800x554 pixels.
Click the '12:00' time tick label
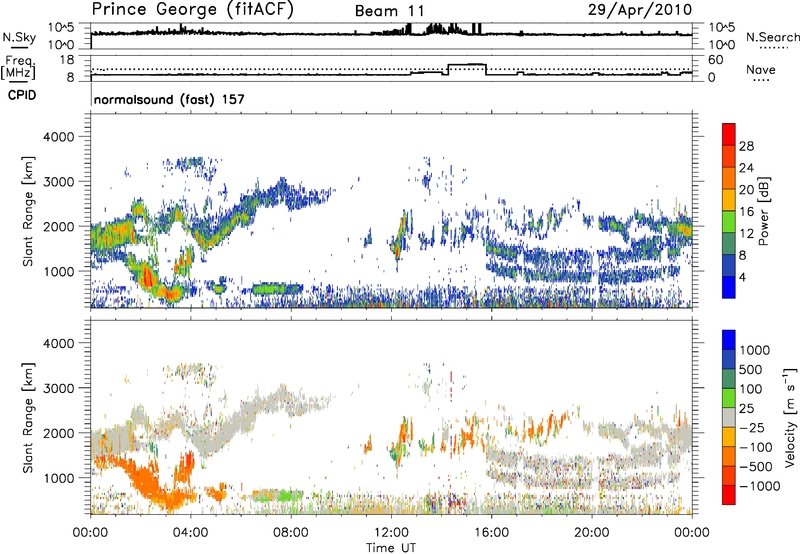pos(391,533)
